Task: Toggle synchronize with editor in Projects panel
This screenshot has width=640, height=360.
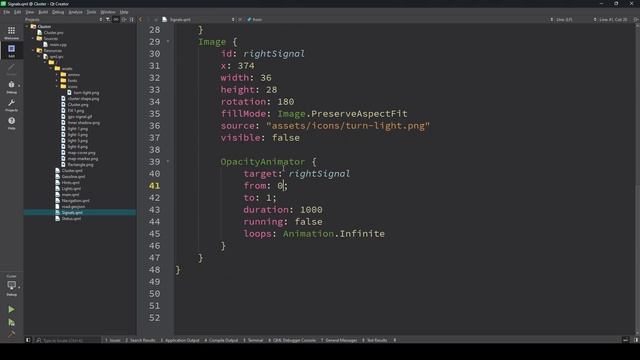Action: click(116, 19)
